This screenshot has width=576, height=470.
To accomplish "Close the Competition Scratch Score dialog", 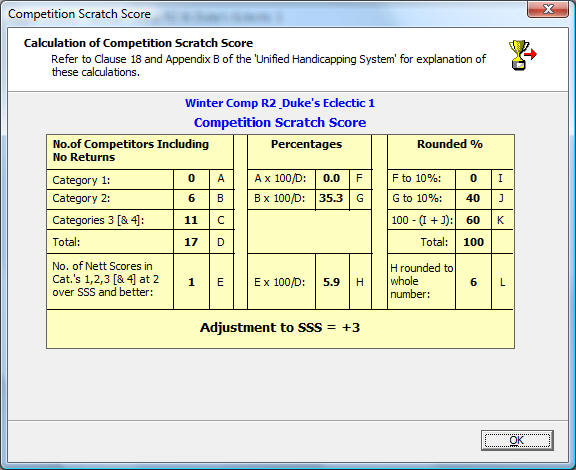I will coord(548,9).
